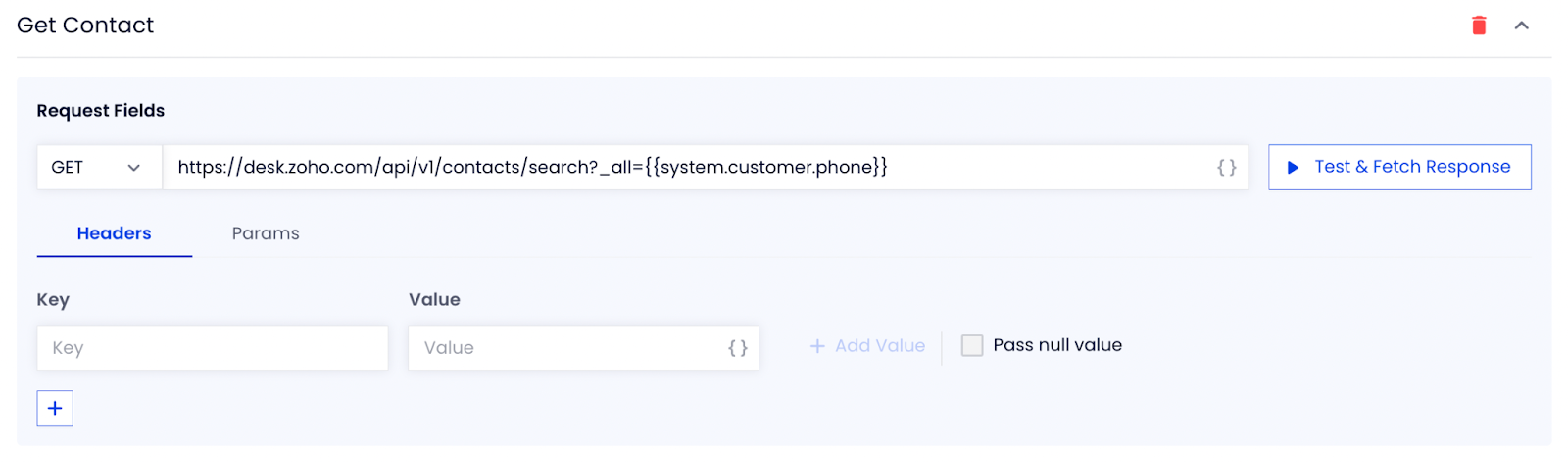Image resolution: width=1568 pixels, height=462 pixels.
Task: Switch to the Params tab
Action: point(266,233)
